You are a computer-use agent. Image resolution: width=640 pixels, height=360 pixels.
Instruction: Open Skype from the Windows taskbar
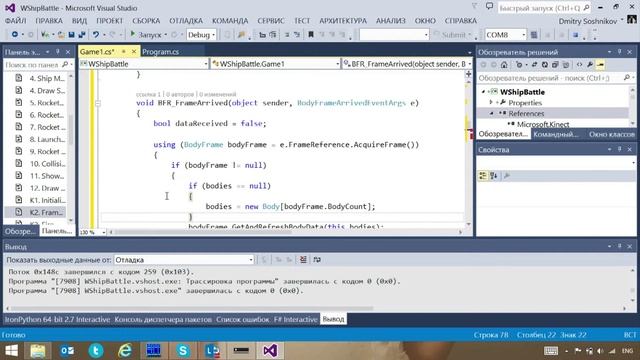coord(183,350)
